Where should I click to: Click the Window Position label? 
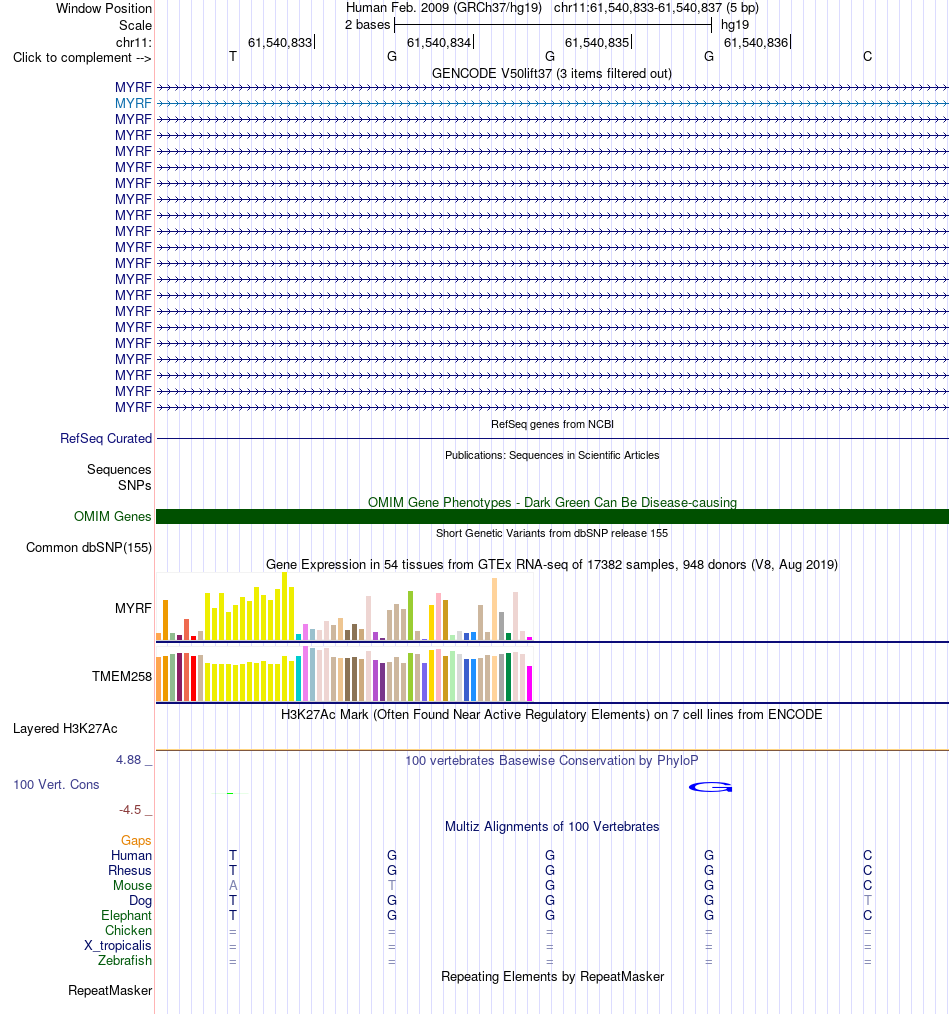104,8
